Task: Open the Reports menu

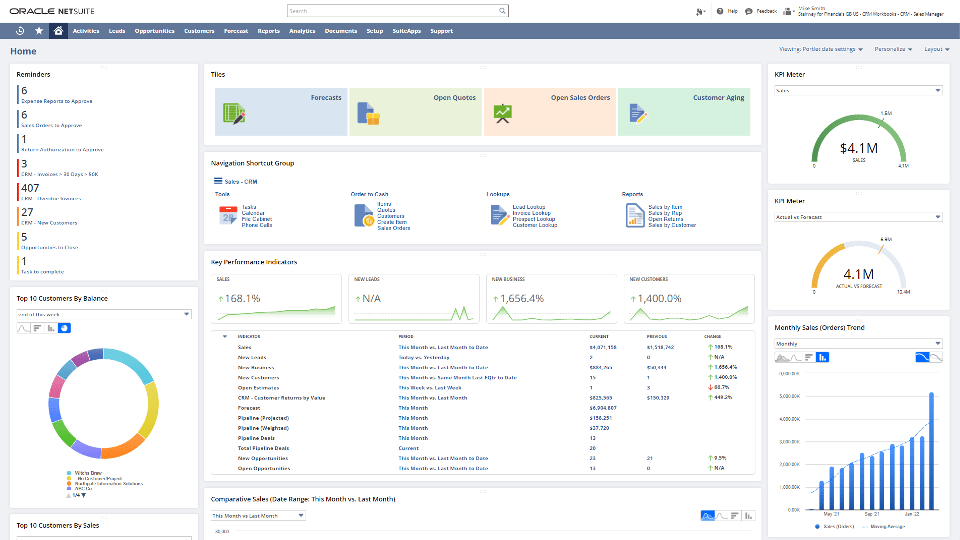Action: (268, 31)
